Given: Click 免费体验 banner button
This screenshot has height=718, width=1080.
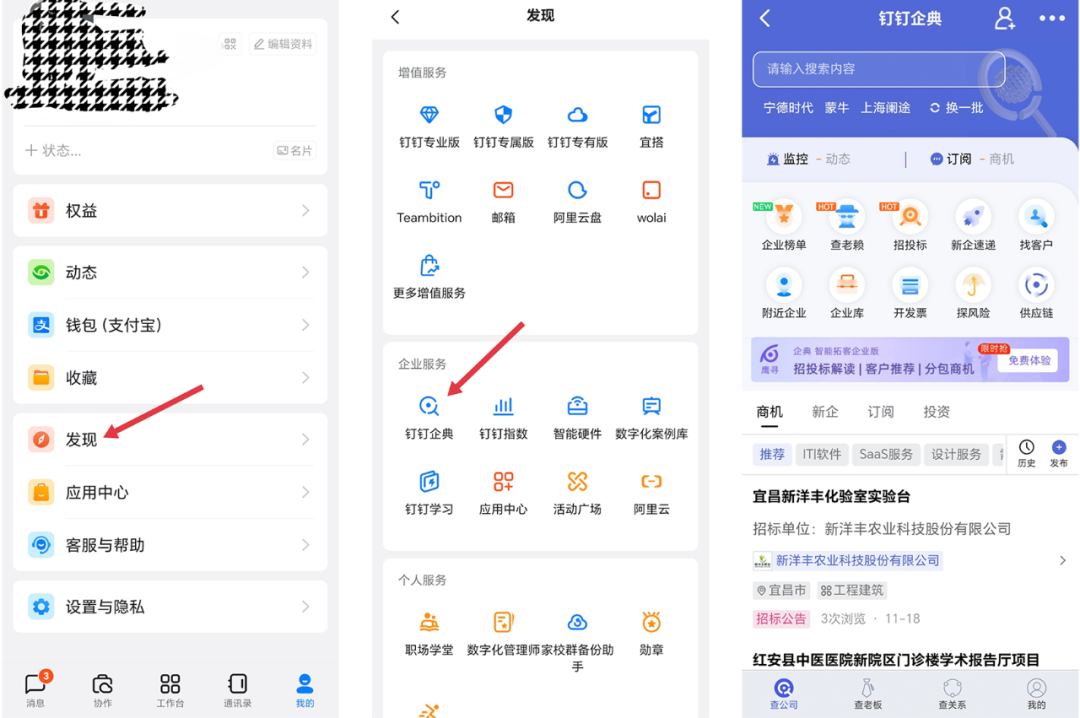Looking at the screenshot, I should pyautogui.click(x=1029, y=360).
